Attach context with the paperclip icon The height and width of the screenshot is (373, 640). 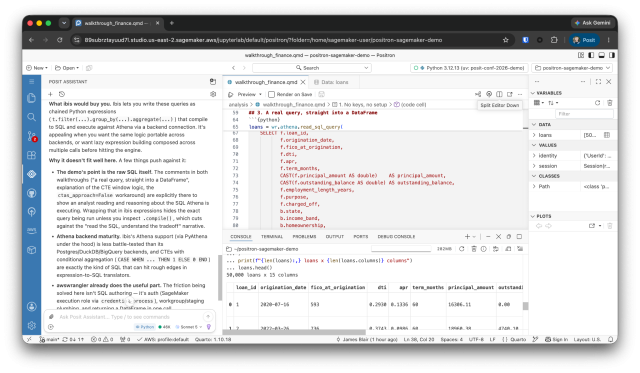pyautogui.click(x=51, y=317)
